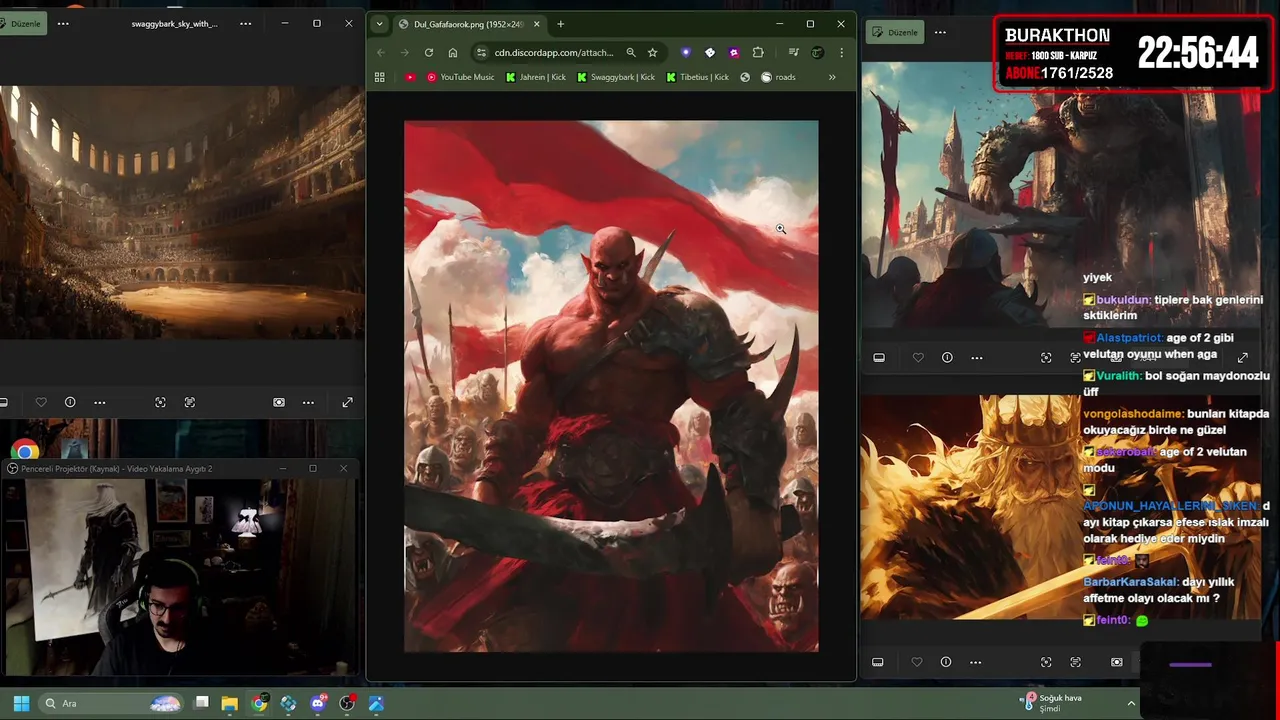Toggle filmstrip in golden king photo window
The image size is (1280, 720).
(877, 662)
